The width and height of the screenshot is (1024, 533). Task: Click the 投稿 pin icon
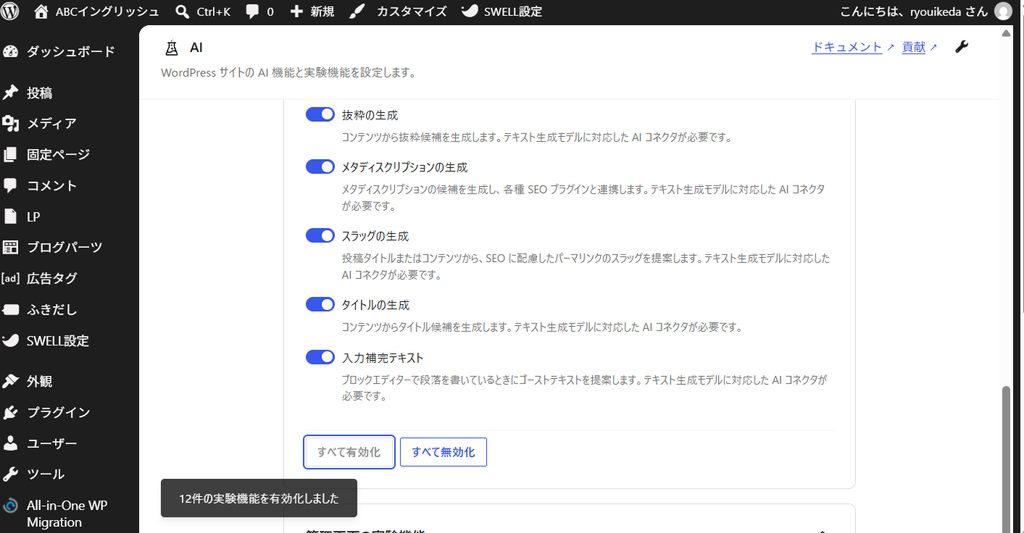tap(10, 92)
